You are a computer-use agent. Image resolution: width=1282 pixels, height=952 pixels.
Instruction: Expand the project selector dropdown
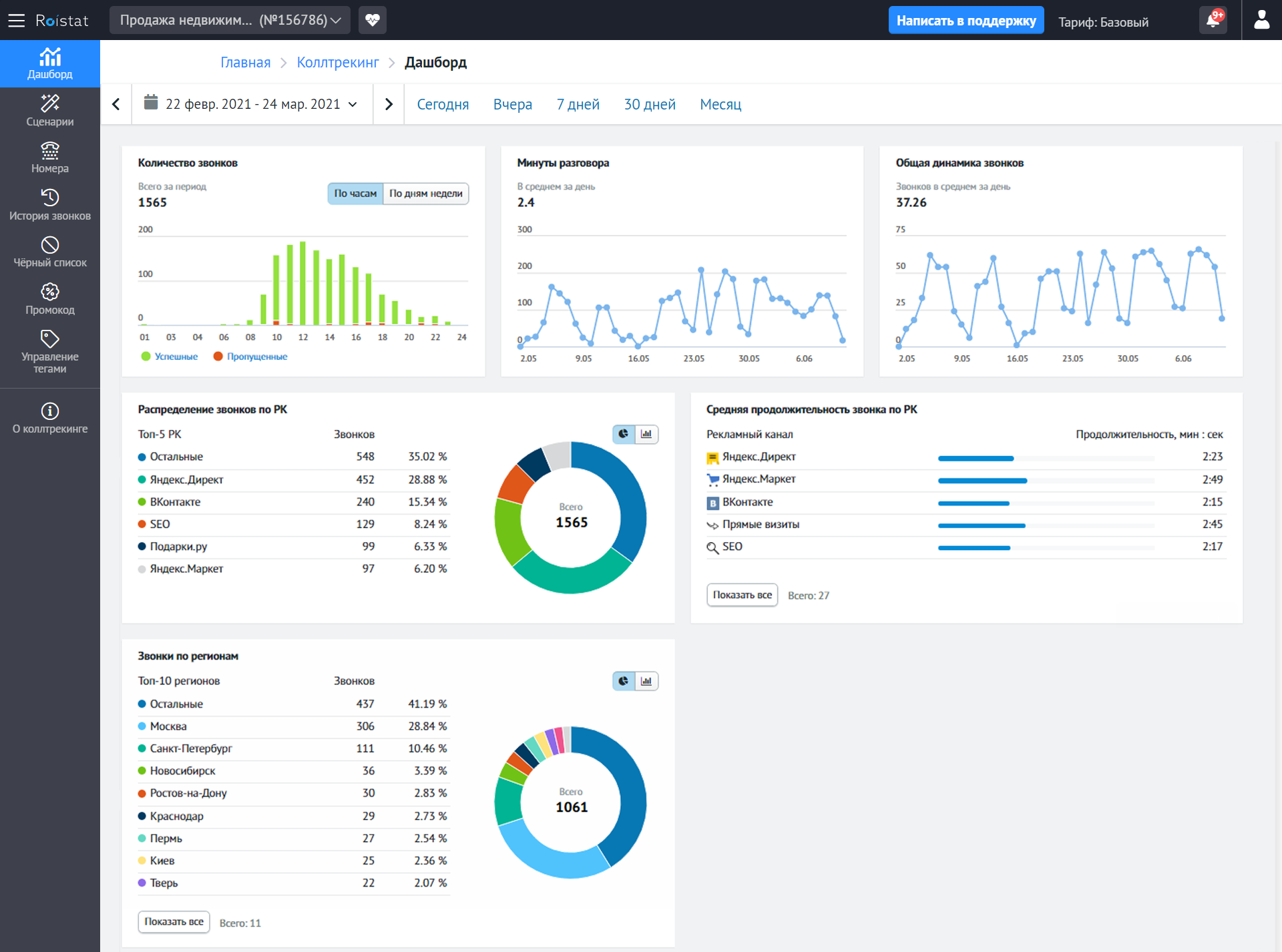(x=230, y=20)
